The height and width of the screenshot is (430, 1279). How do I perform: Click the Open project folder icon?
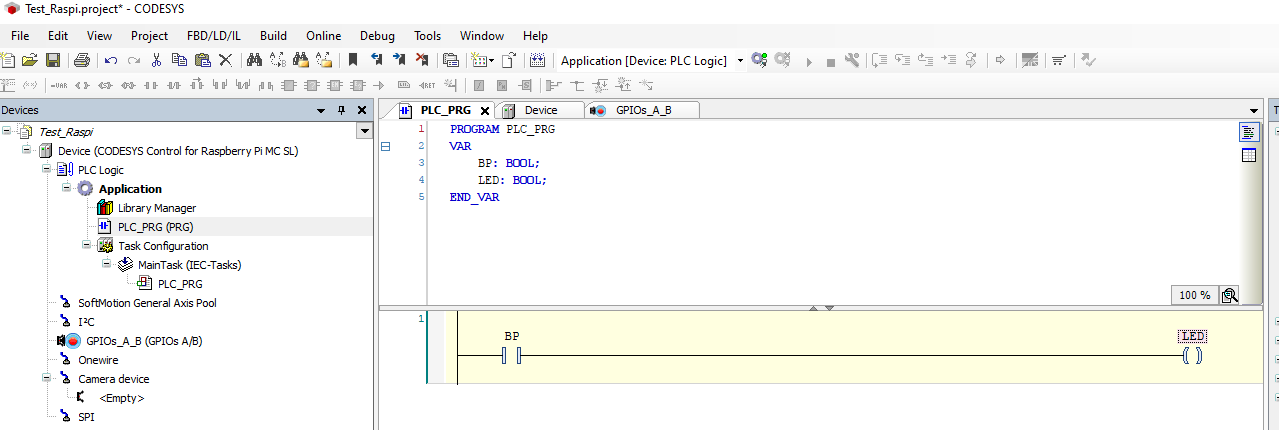[30, 61]
